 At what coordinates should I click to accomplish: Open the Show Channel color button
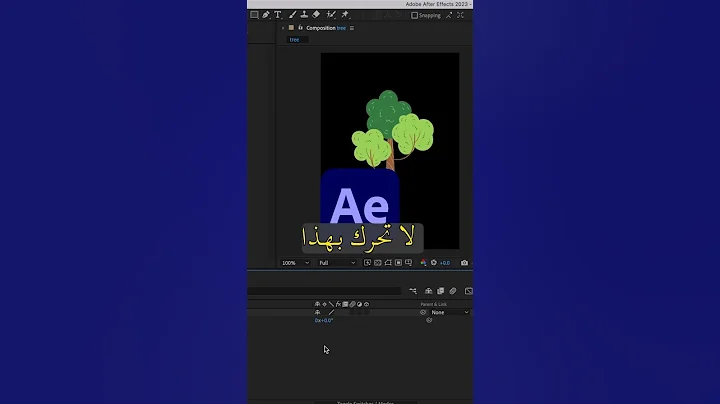423,263
